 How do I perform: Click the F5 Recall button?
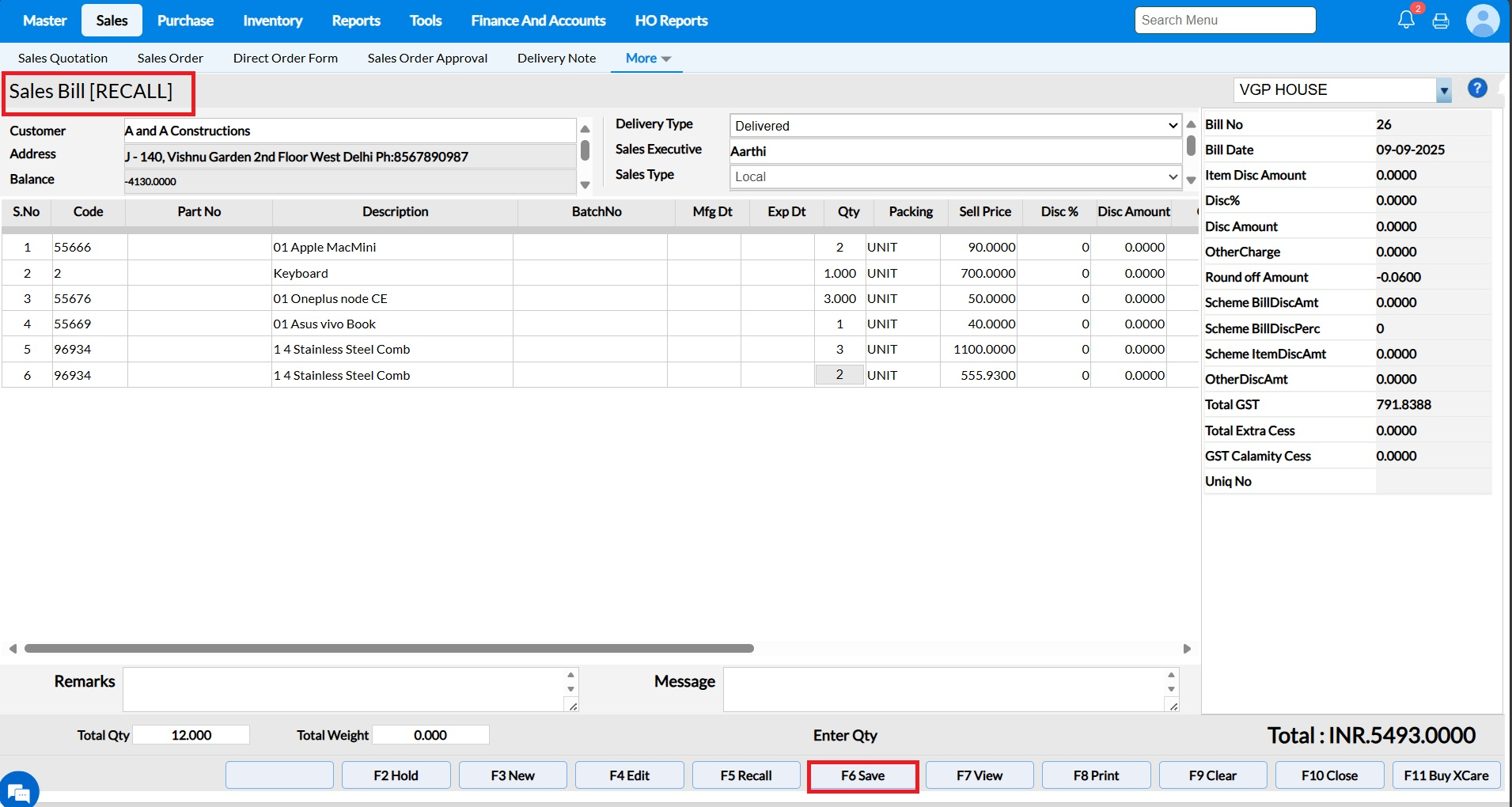tap(745, 775)
